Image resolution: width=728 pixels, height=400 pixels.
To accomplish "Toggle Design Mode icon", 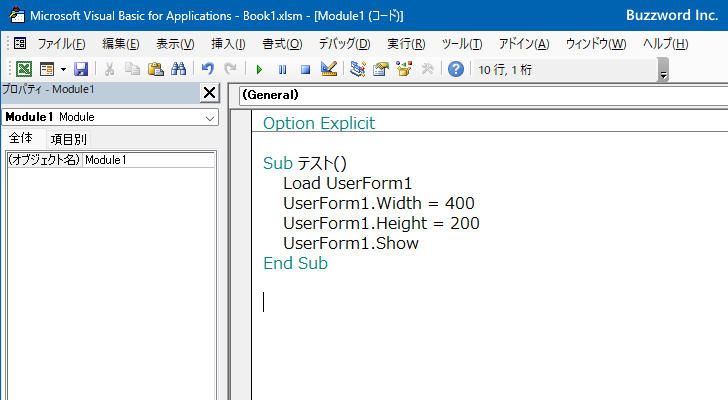I will (329, 69).
